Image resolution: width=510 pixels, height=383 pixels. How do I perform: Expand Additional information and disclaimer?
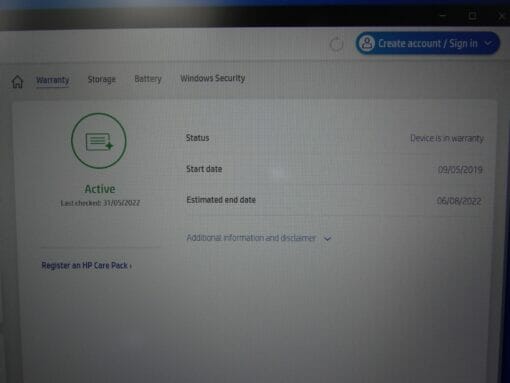coord(259,238)
